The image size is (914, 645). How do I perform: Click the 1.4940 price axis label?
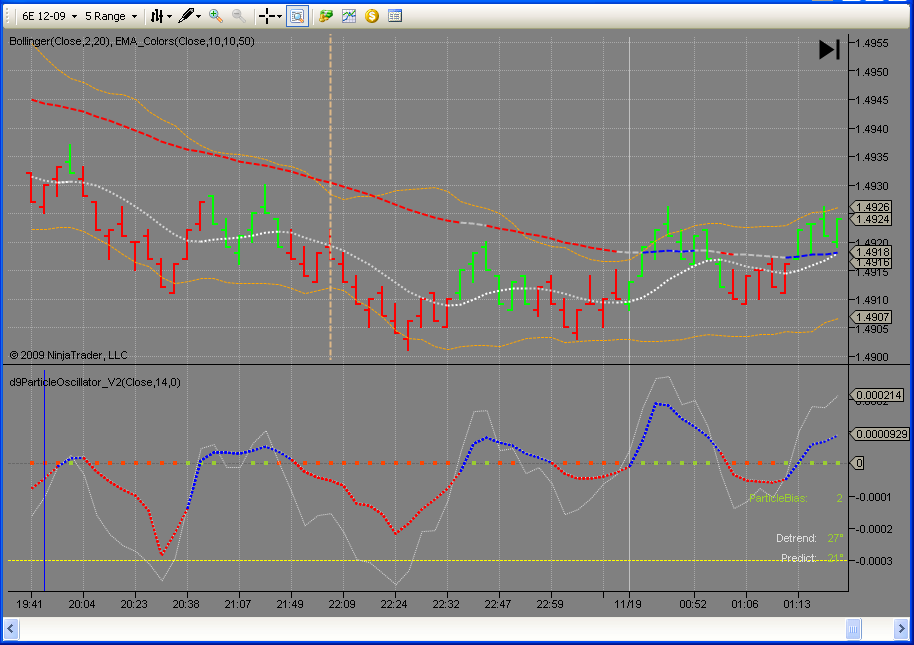point(872,129)
